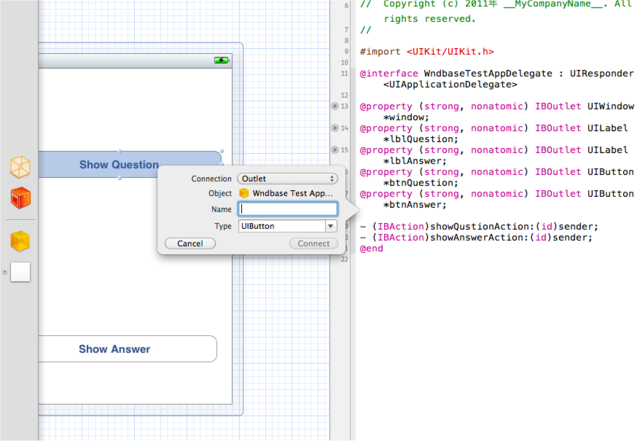Select the Show Question button on canvas
640x441 pixels.
click(129, 165)
